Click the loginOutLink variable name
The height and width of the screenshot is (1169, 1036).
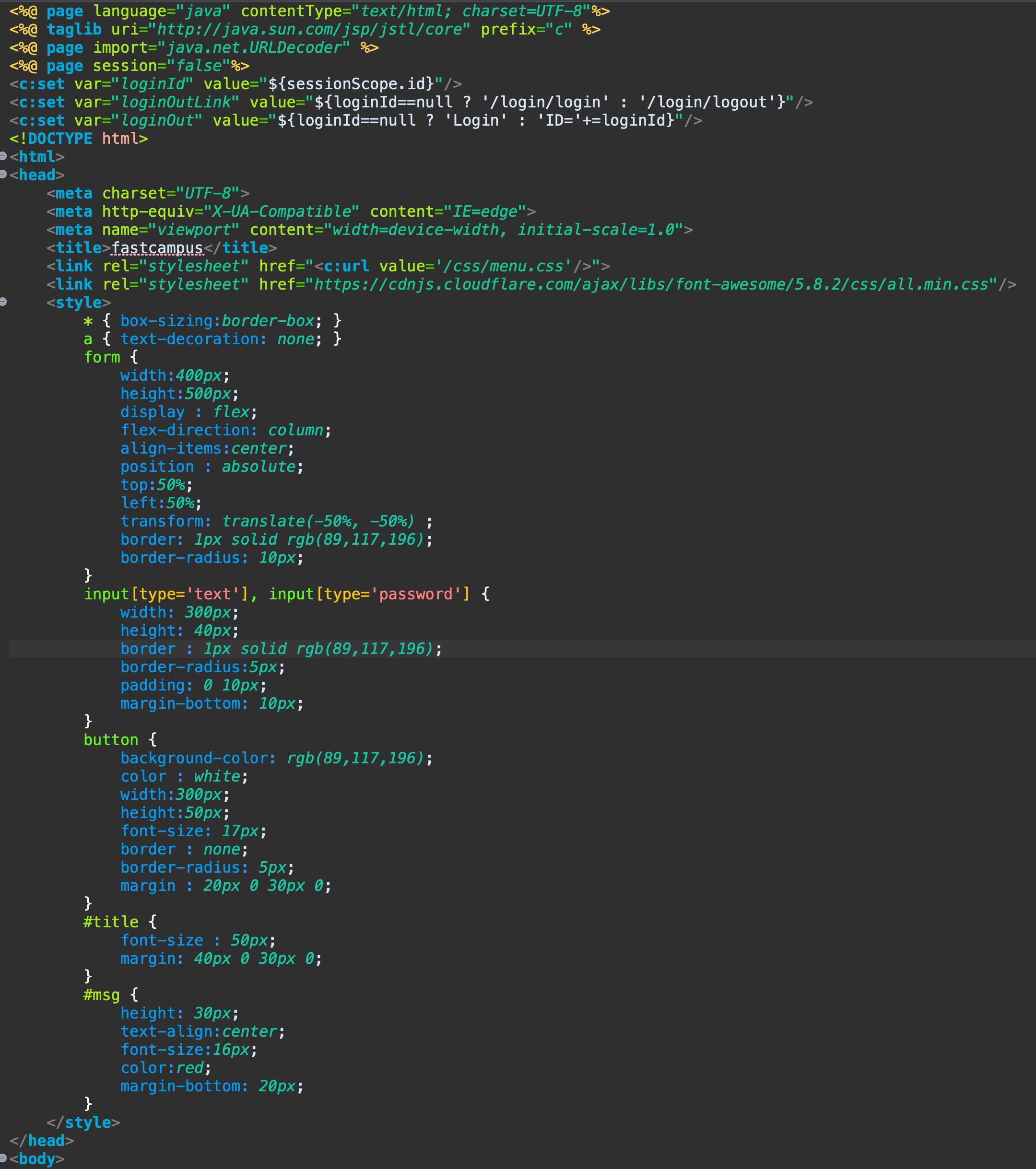(175, 102)
